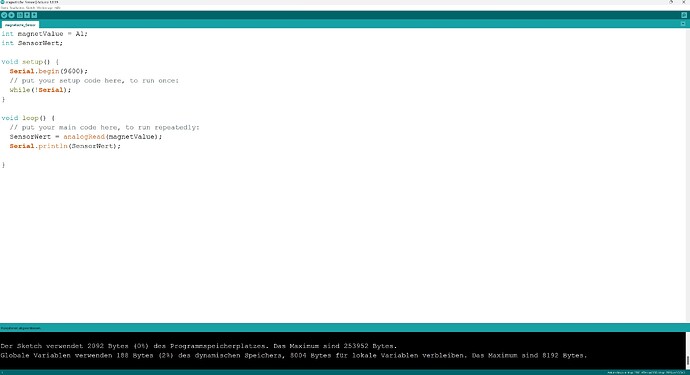Close the Arduino IDE window
The height and width of the screenshot is (375, 690).
pos(684,2)
